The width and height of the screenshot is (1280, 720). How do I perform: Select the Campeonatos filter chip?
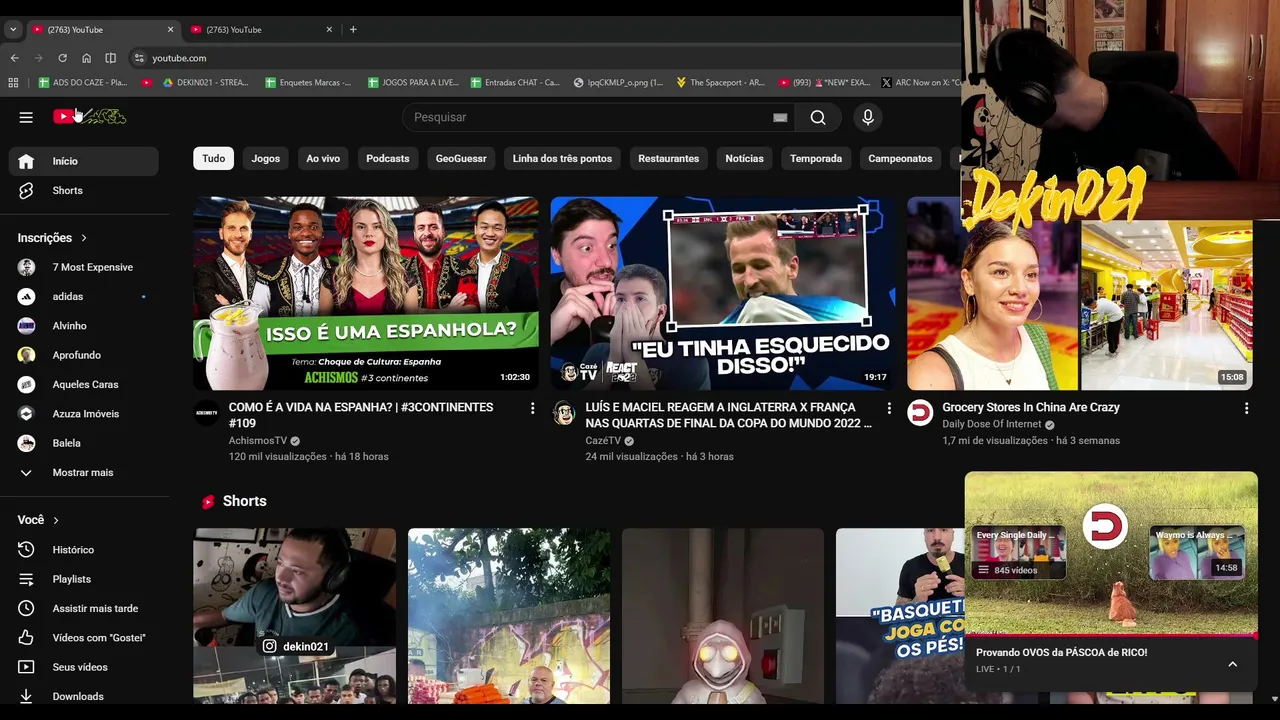tap(900, 158)
